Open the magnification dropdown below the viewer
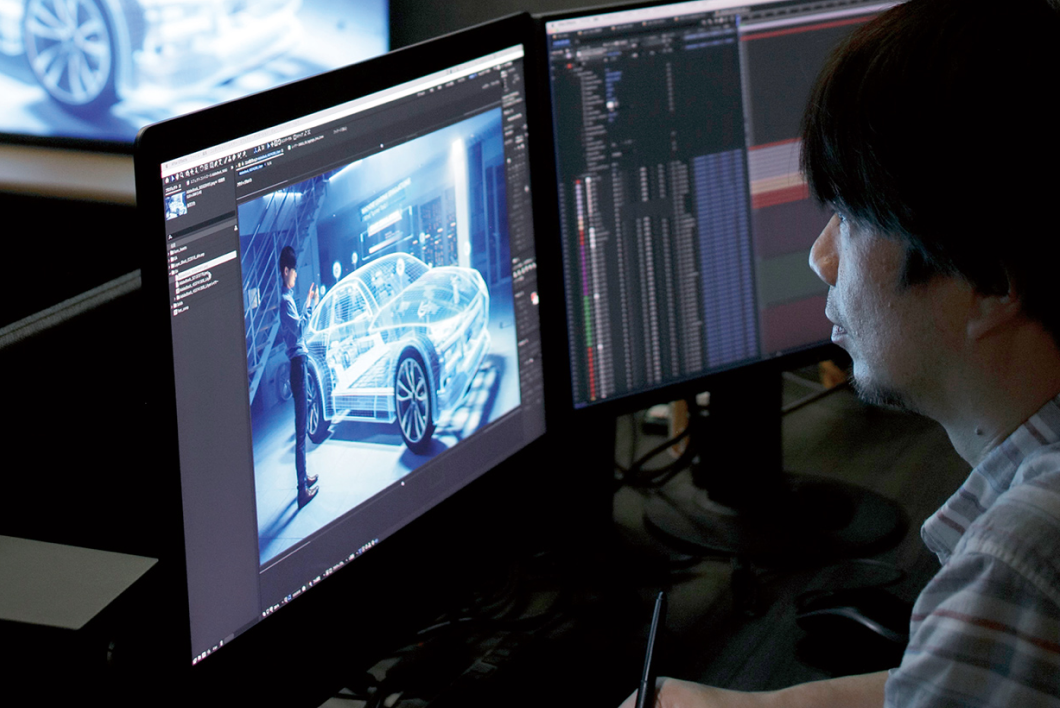Screen dimensions: 1060x708 tap(272, 611)
